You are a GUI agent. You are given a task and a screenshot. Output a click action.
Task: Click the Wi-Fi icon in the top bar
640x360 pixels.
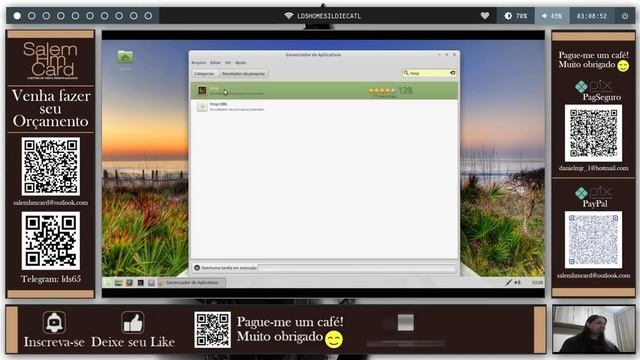tap(289, 16)
